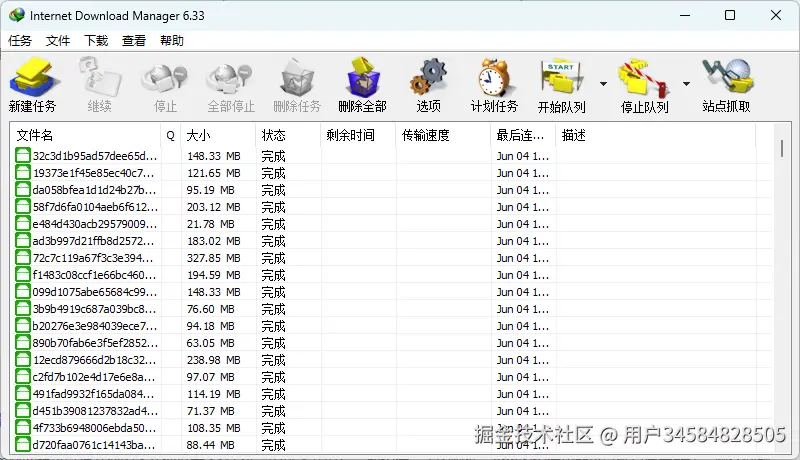Open the 帮助 menu

point(171,40)
